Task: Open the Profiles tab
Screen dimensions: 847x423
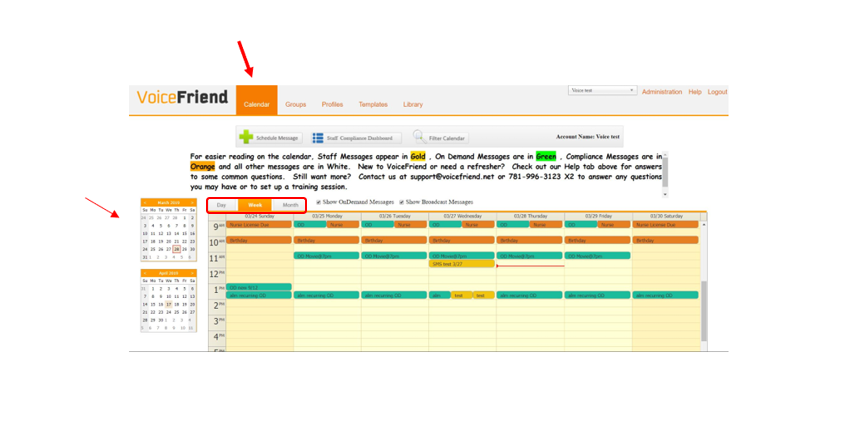Action: tap(332, 104)
